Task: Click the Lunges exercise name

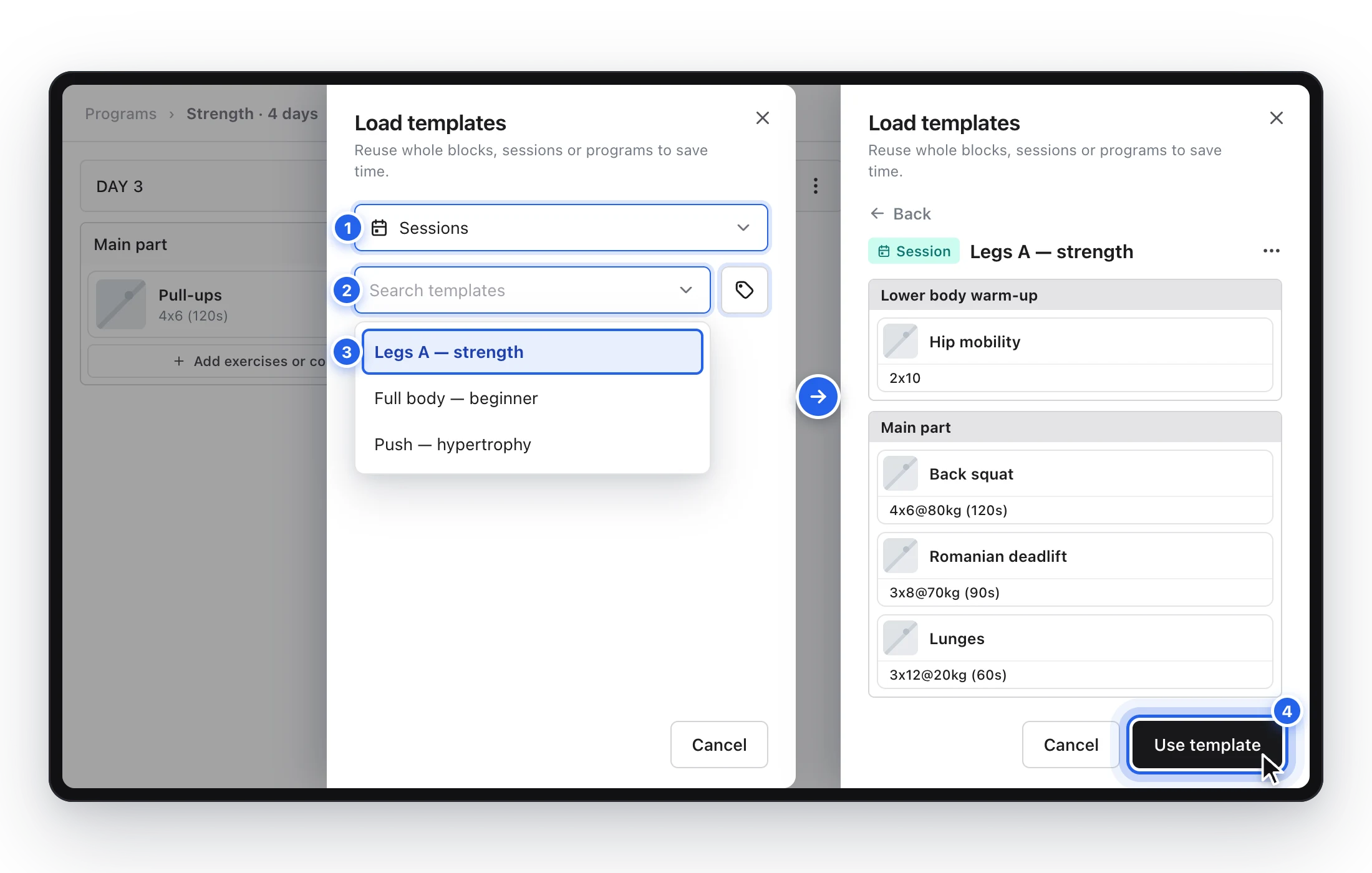Action: click(957, 638)
